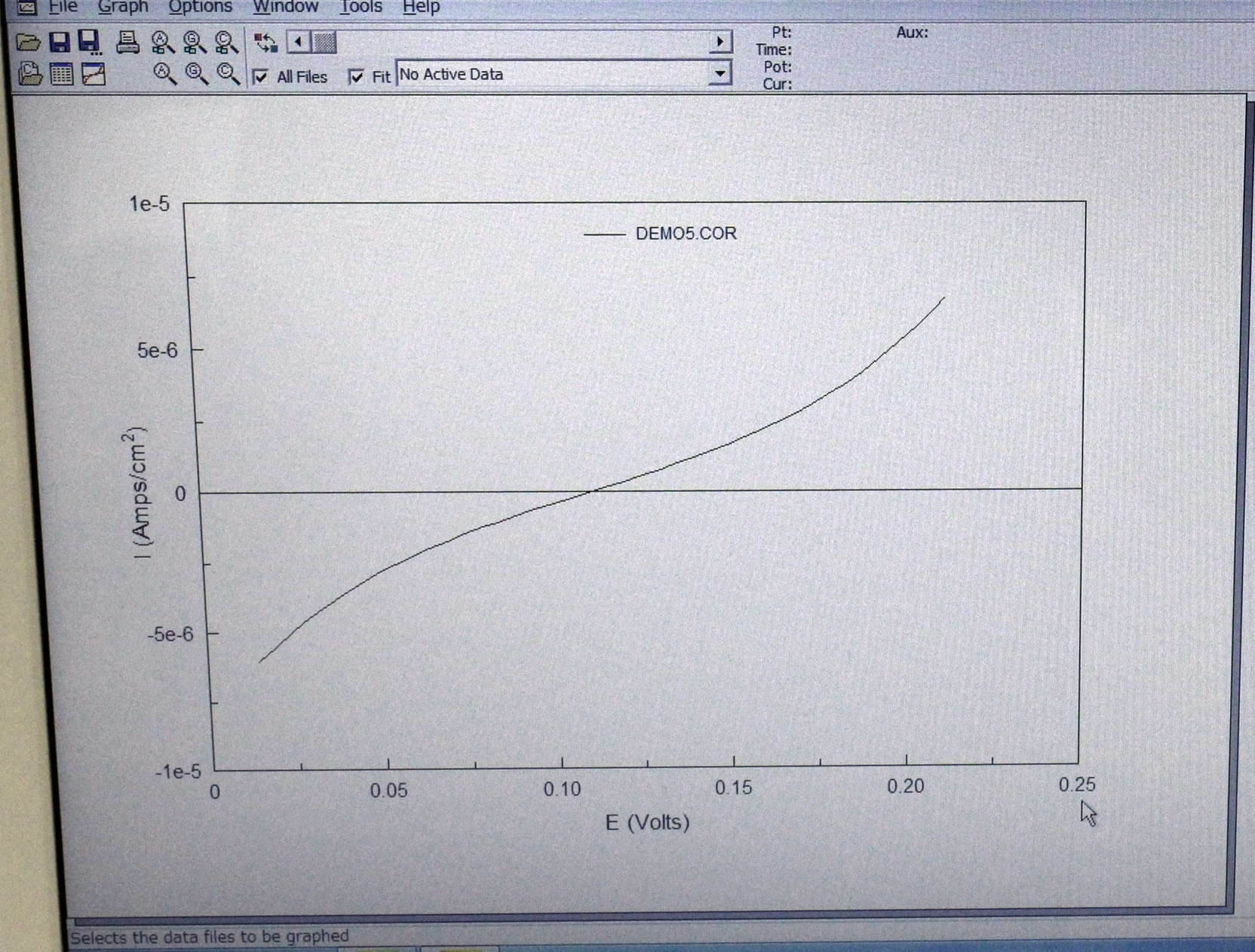
Task: Click the zoom magnifier labeled C
Action: 229,74
